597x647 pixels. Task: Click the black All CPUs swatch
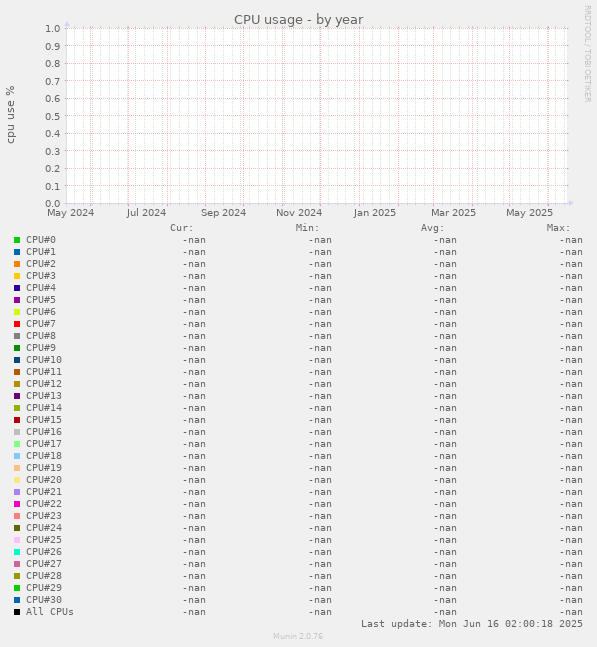click(17, 612)
